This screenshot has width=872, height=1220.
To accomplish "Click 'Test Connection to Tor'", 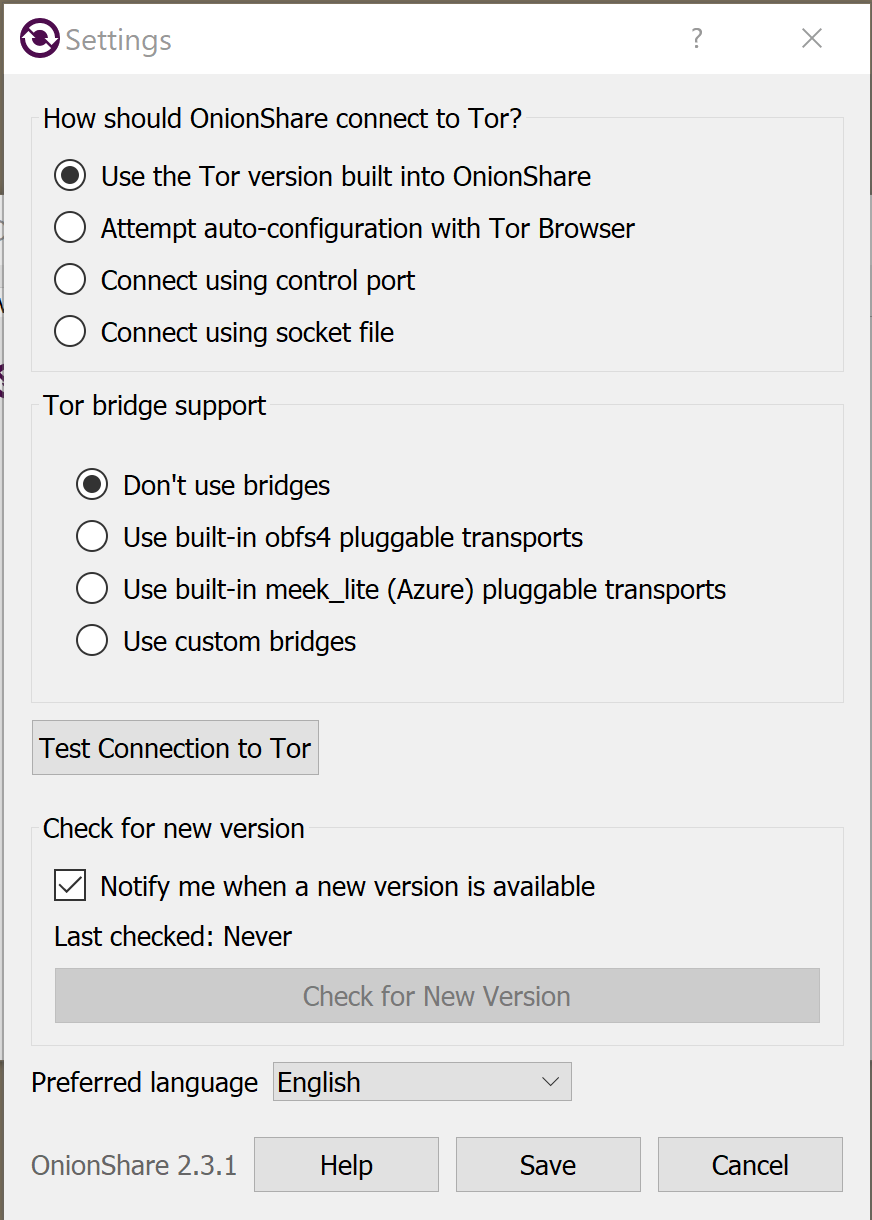I will (175, 747).
